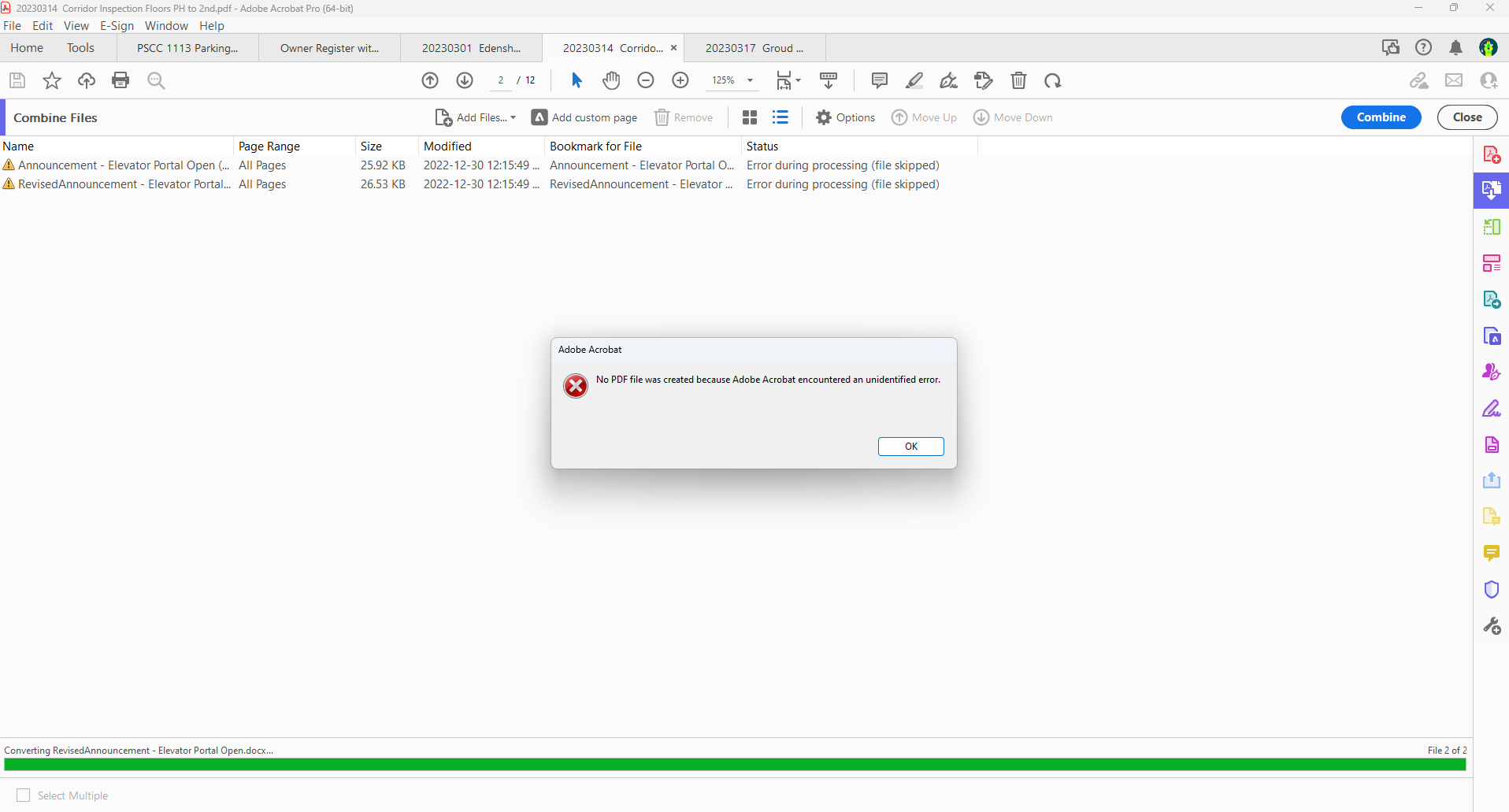Expand the Add Files dropdown arrow
Screen dimensions: 1509x812
tap(513, 117)
